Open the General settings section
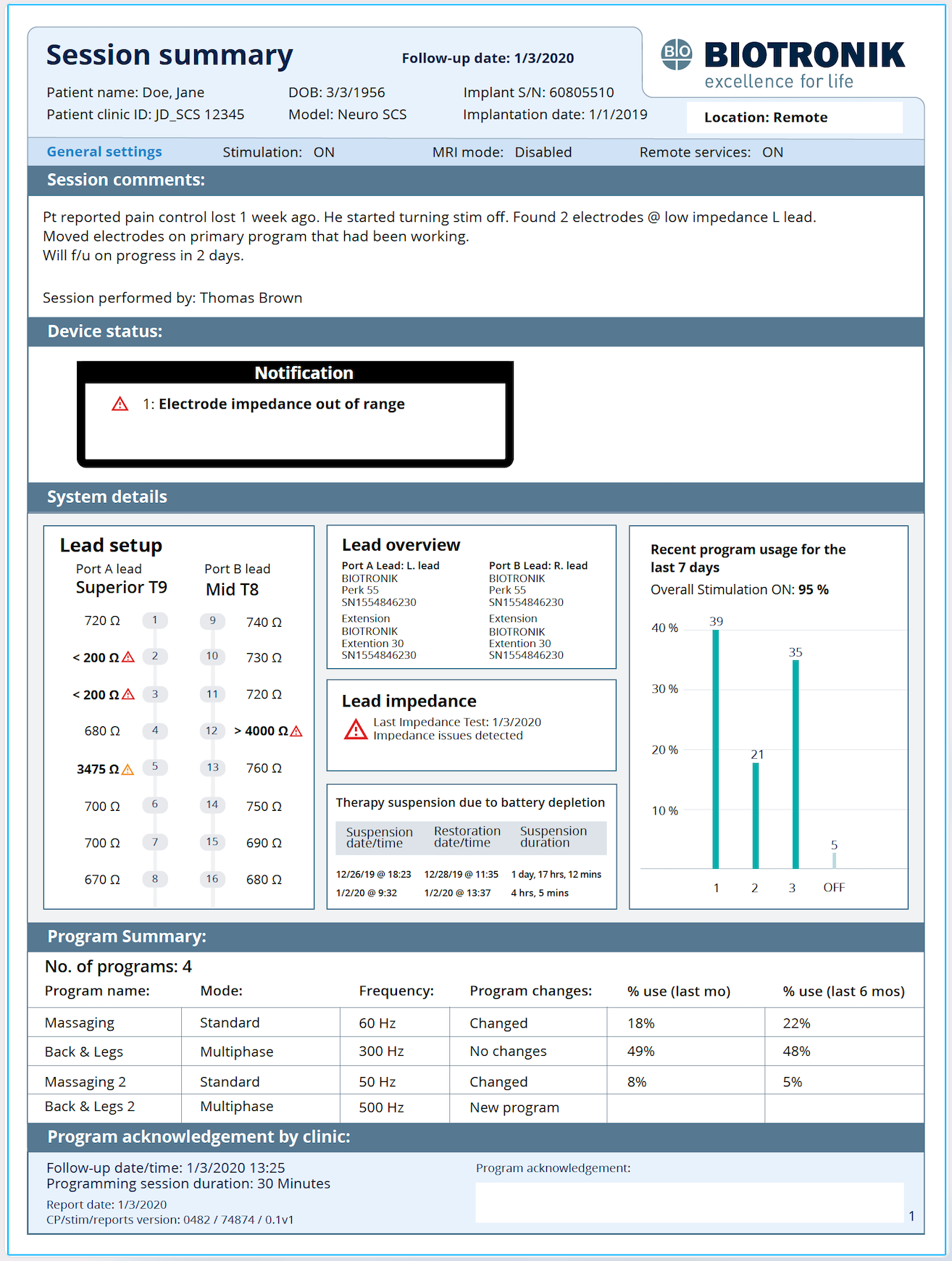952x1261 pixels. pyautogui.click(x=104, y=151)
